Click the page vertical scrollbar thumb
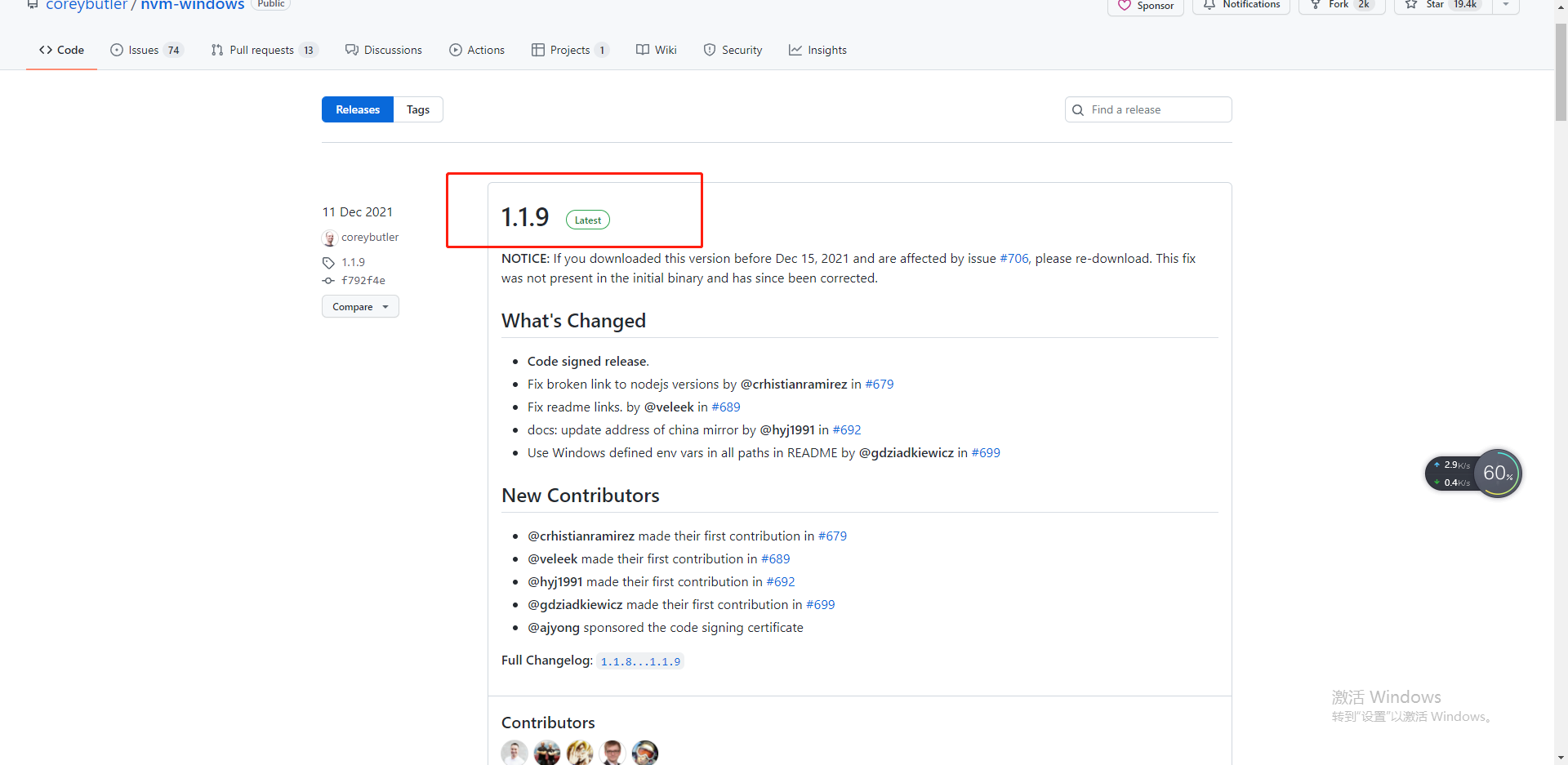1568x765 pixels. (x=1561, y=72)
